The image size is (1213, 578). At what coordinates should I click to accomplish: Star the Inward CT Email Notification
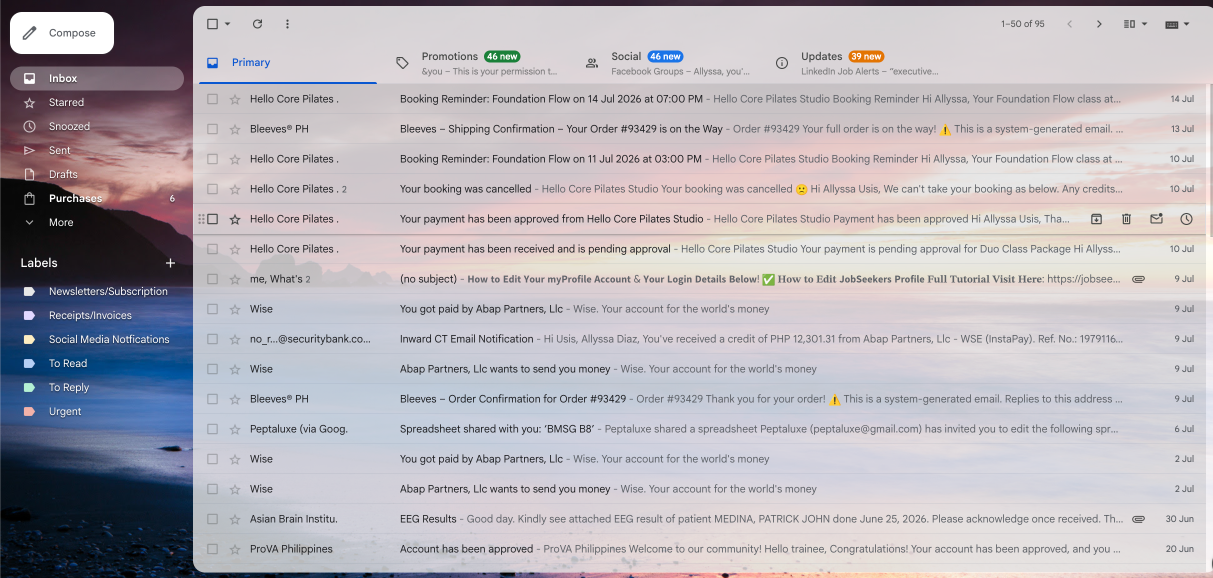(x=235, y=339)
